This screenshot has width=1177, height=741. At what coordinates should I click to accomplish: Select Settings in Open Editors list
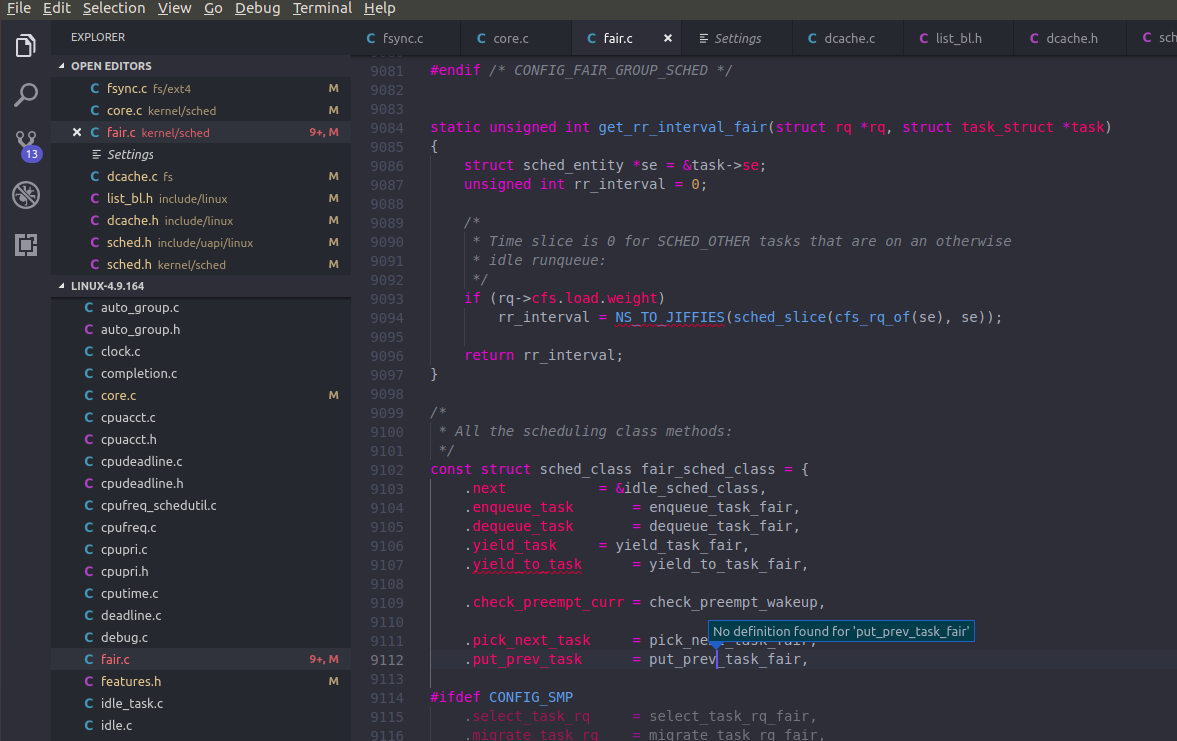click(x=130, y=154)
